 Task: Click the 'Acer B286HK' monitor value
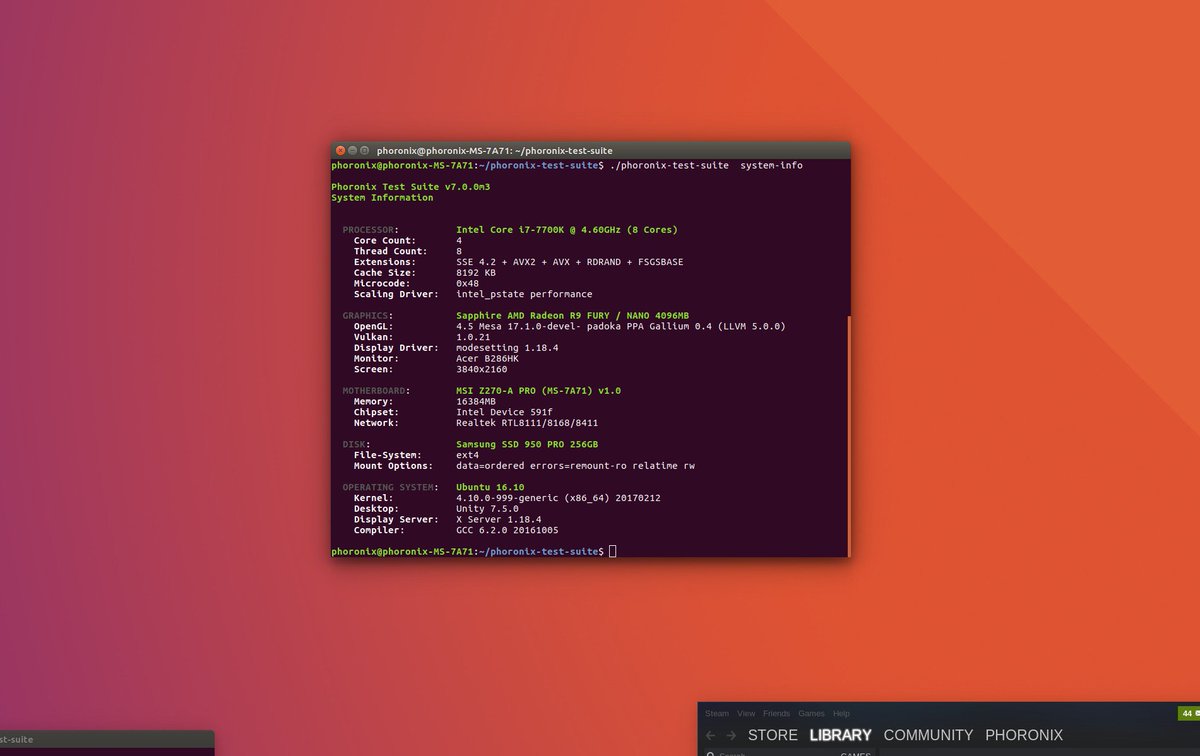487,358
